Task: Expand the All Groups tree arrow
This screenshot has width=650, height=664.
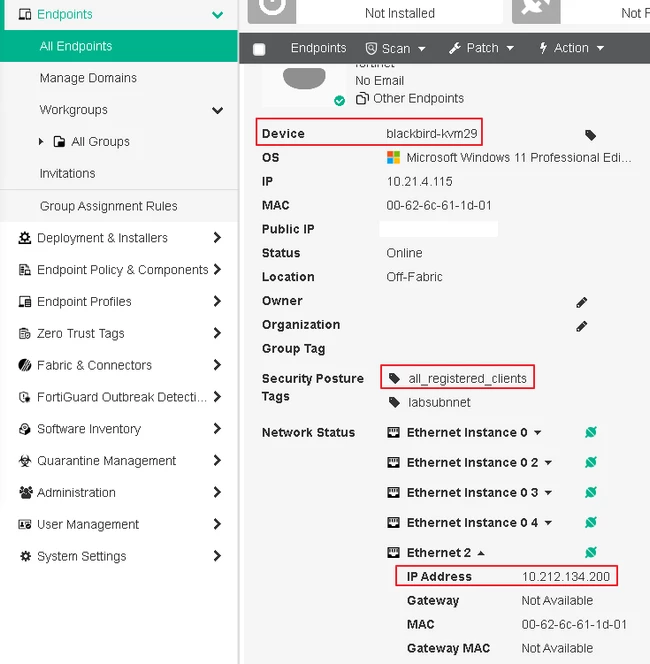Action: [x=41, y=141]
